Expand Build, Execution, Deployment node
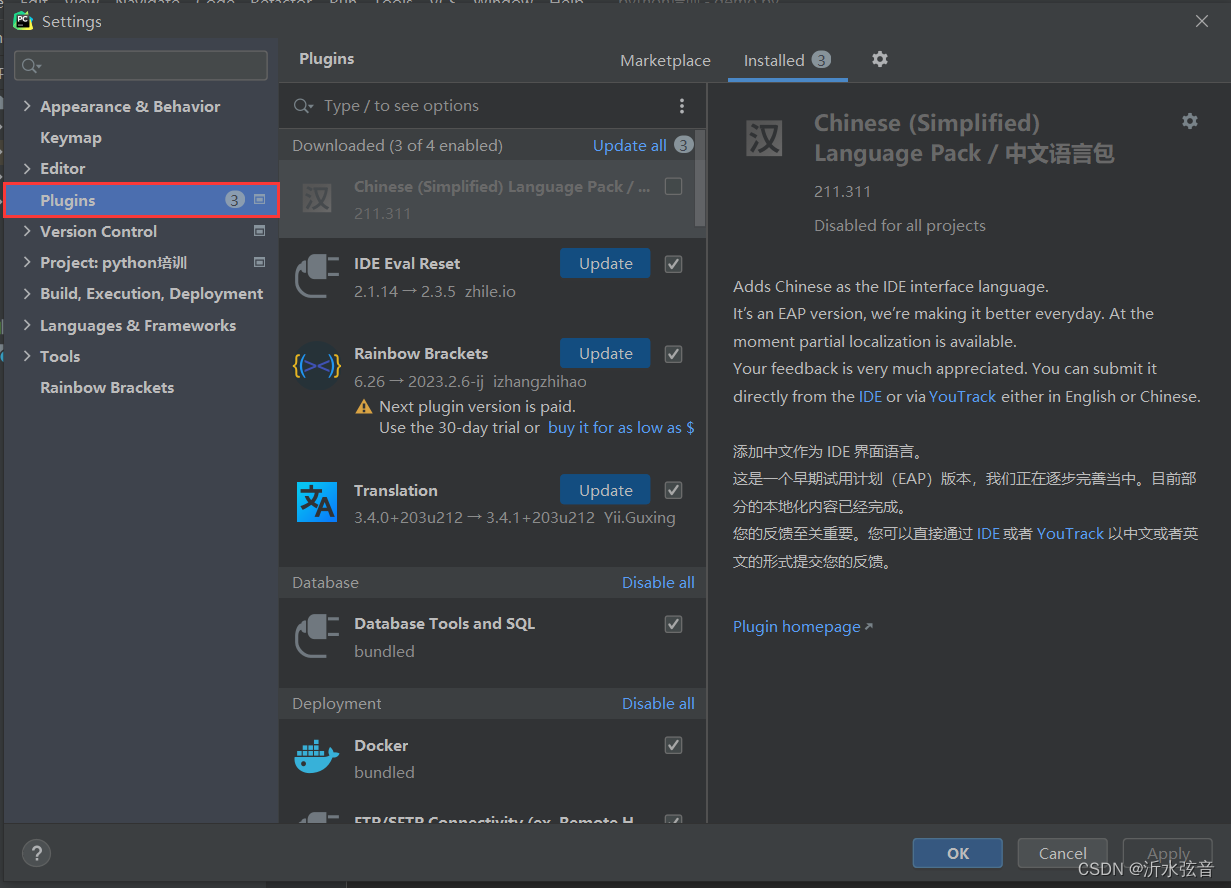 pos(27,294)
